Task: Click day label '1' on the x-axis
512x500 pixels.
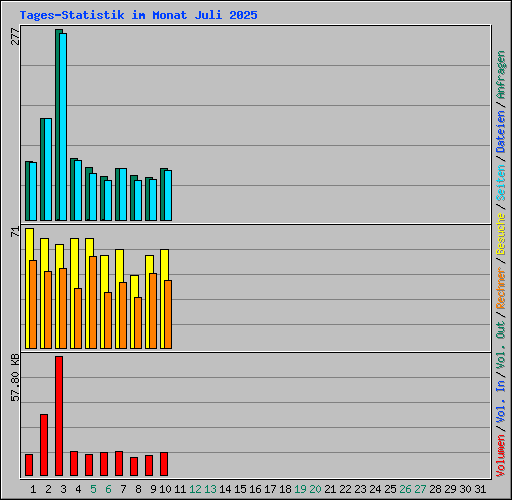Action: pos(33,489)
